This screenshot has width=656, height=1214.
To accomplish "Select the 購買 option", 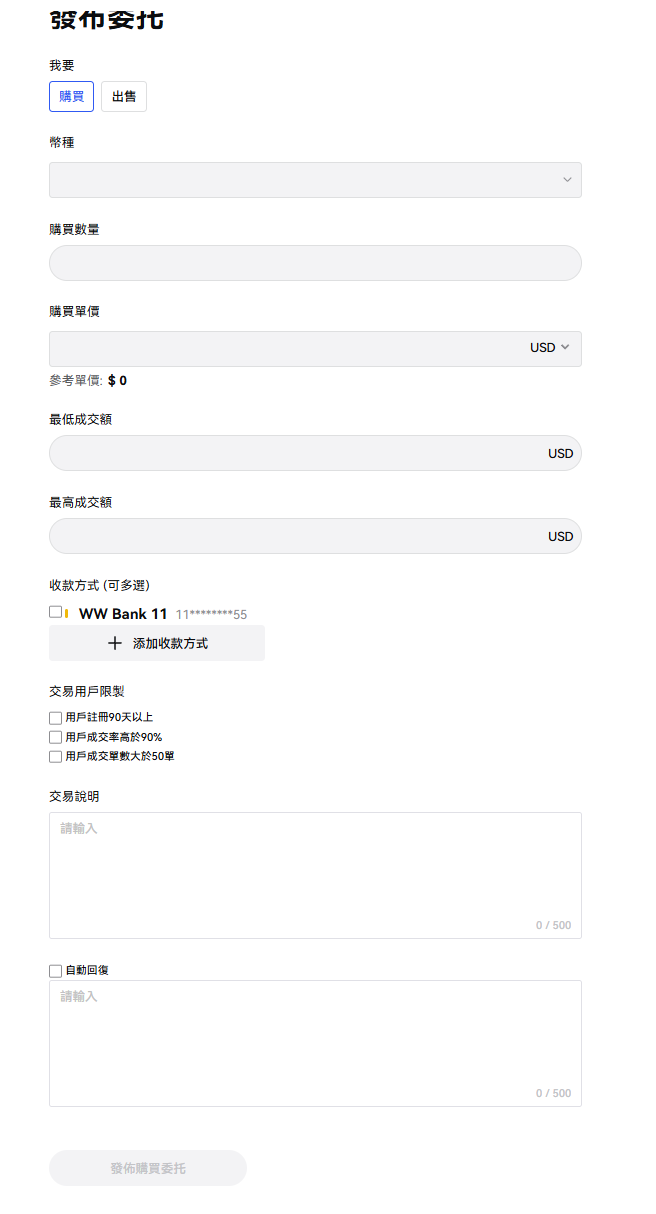I will [71, 97].
